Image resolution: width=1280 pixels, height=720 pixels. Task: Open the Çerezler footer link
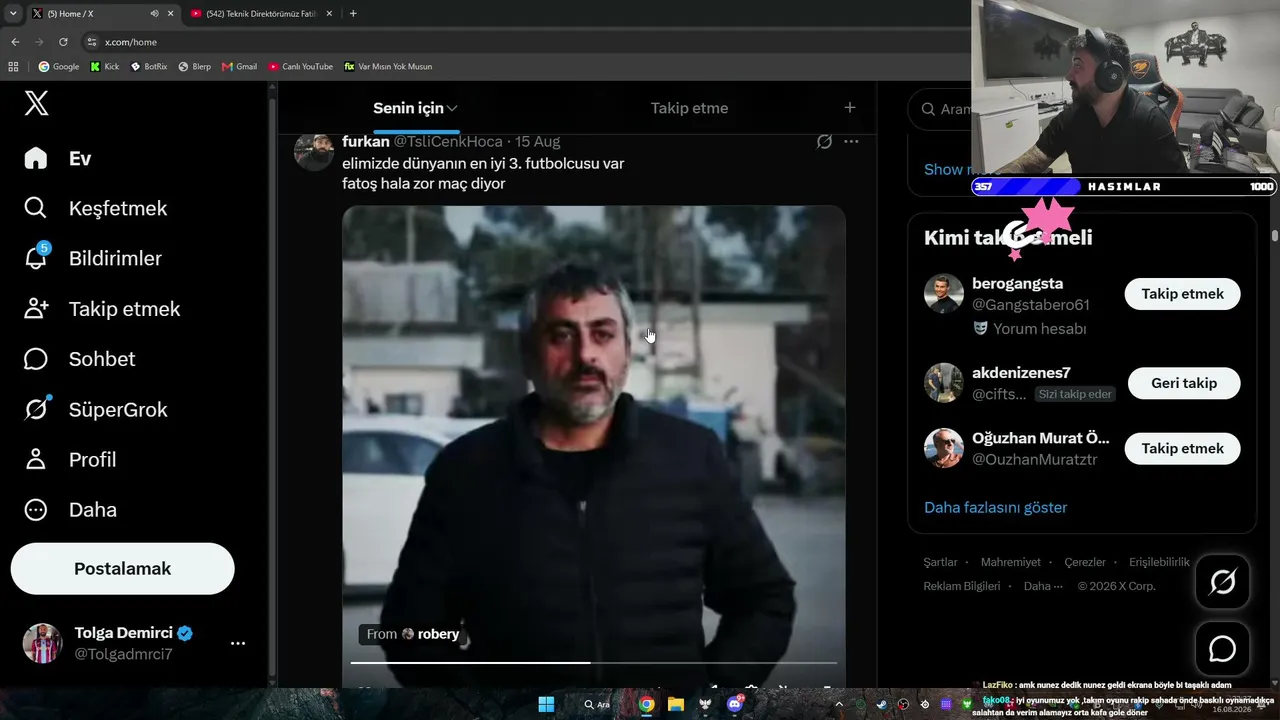coord(1085,562)
